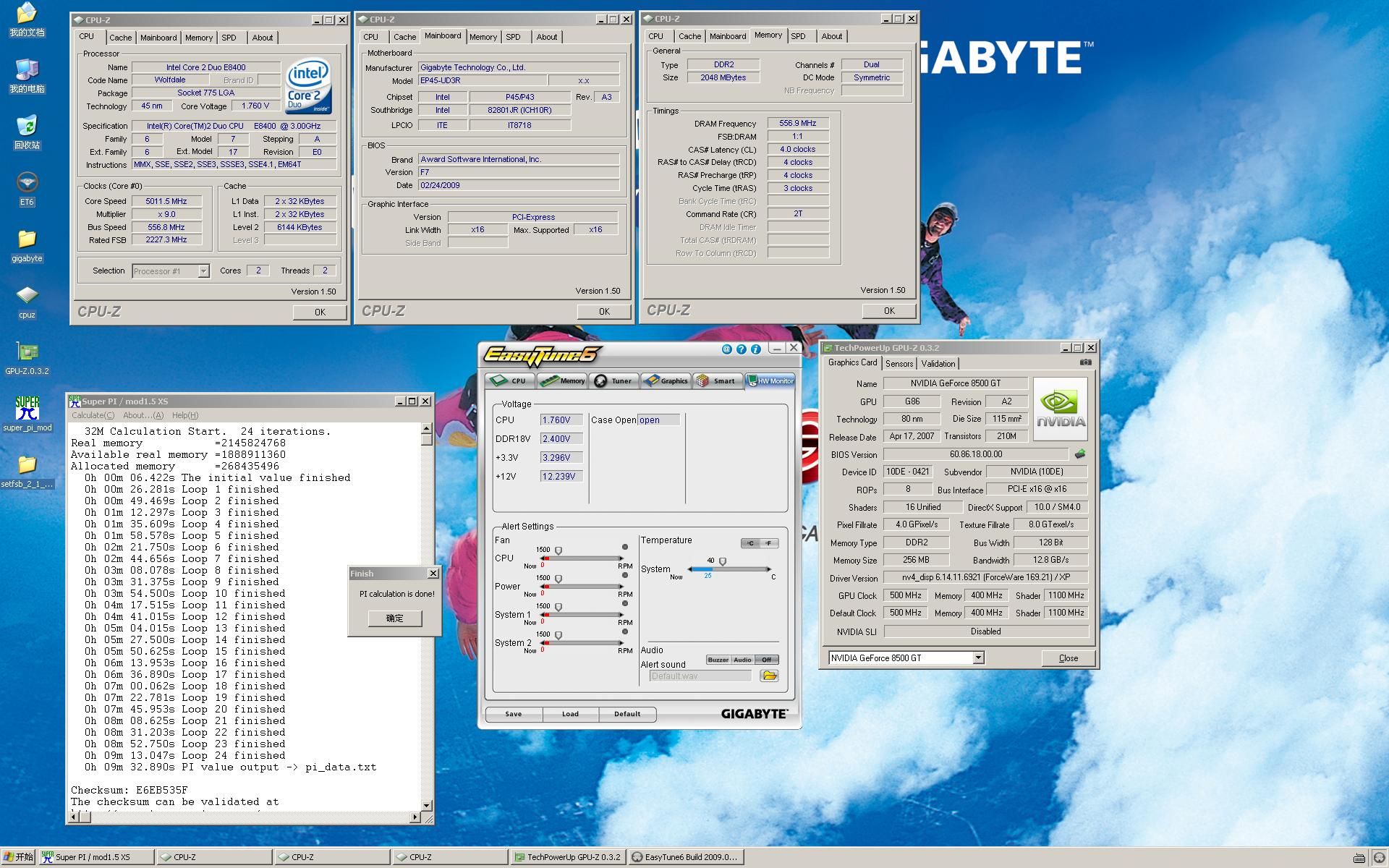1389x868 pixels.
Task: Switch to TechPowerUp GPU-Z taskbar item
Action: [x=568, y=857]
